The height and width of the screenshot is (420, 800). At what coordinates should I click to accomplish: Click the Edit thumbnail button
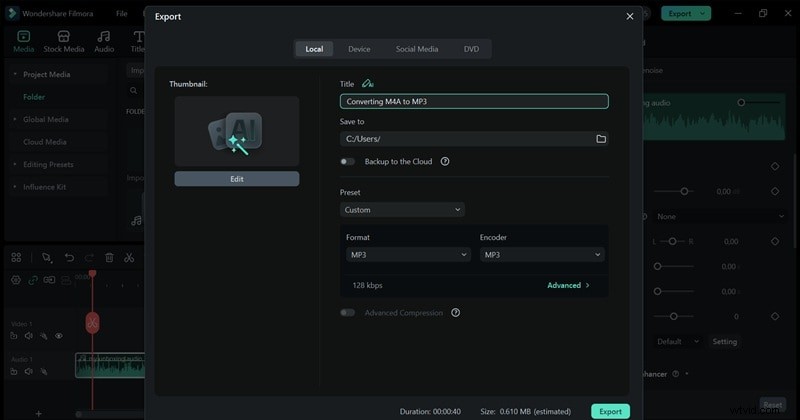pyautogui.click(x=236, y=179)
